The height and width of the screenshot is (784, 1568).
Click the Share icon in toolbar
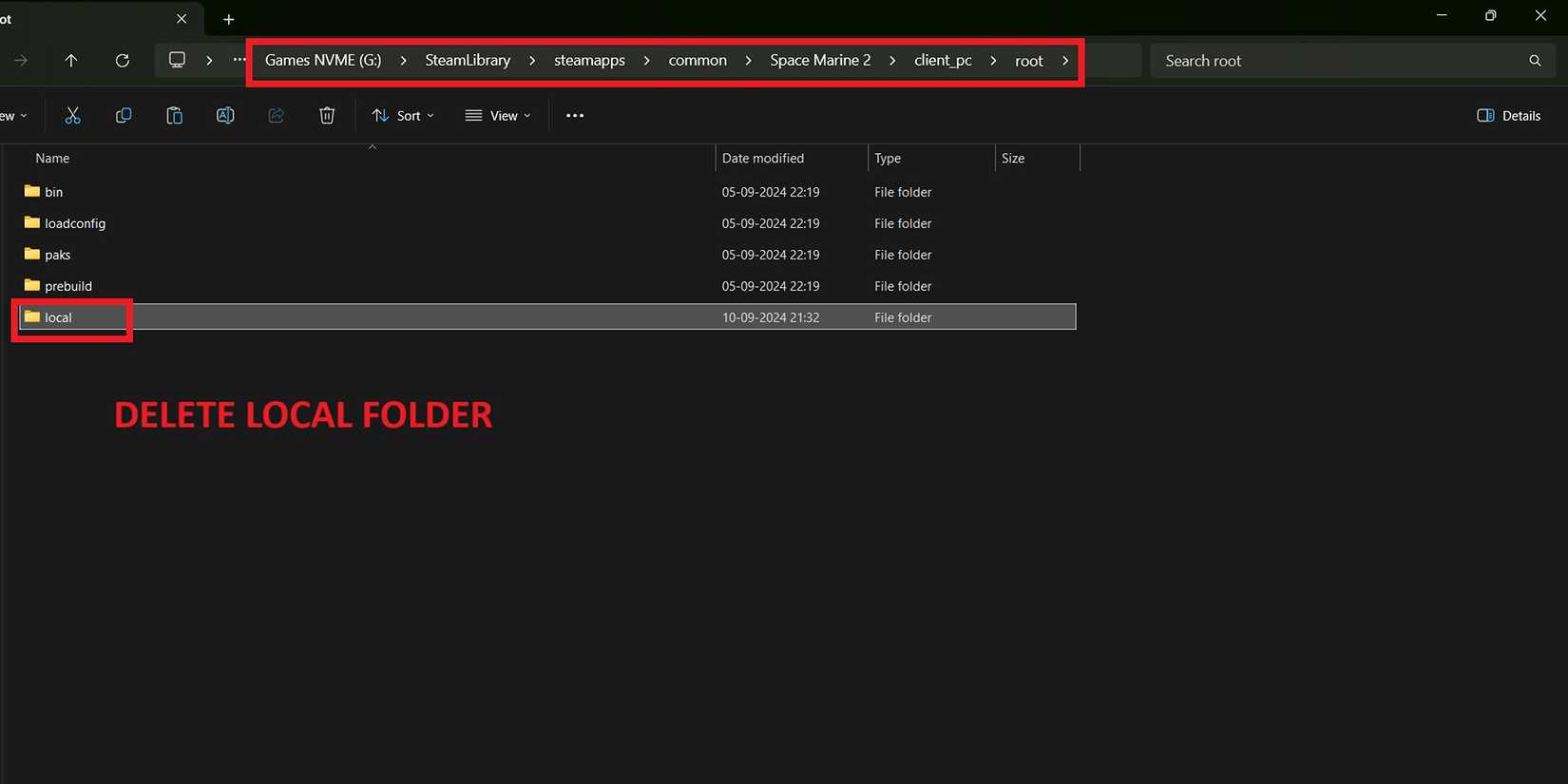[x=277, y=115]
